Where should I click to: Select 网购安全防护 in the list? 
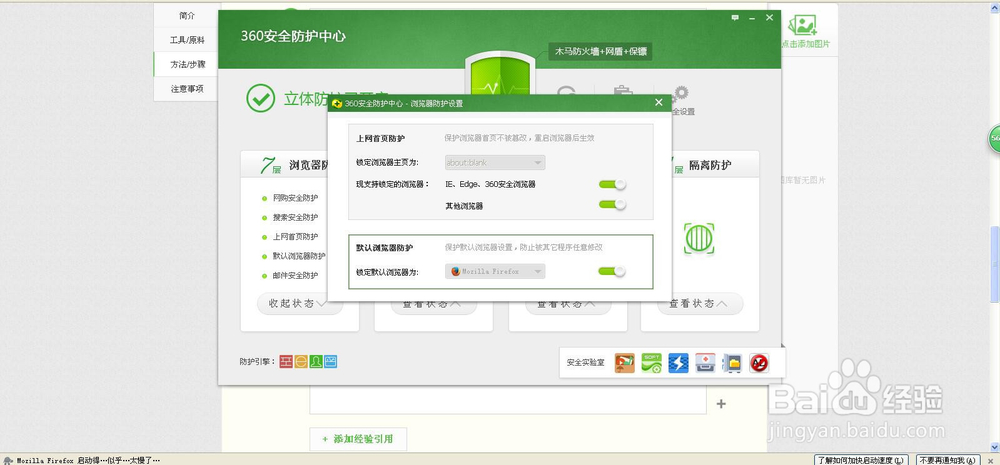295,198
